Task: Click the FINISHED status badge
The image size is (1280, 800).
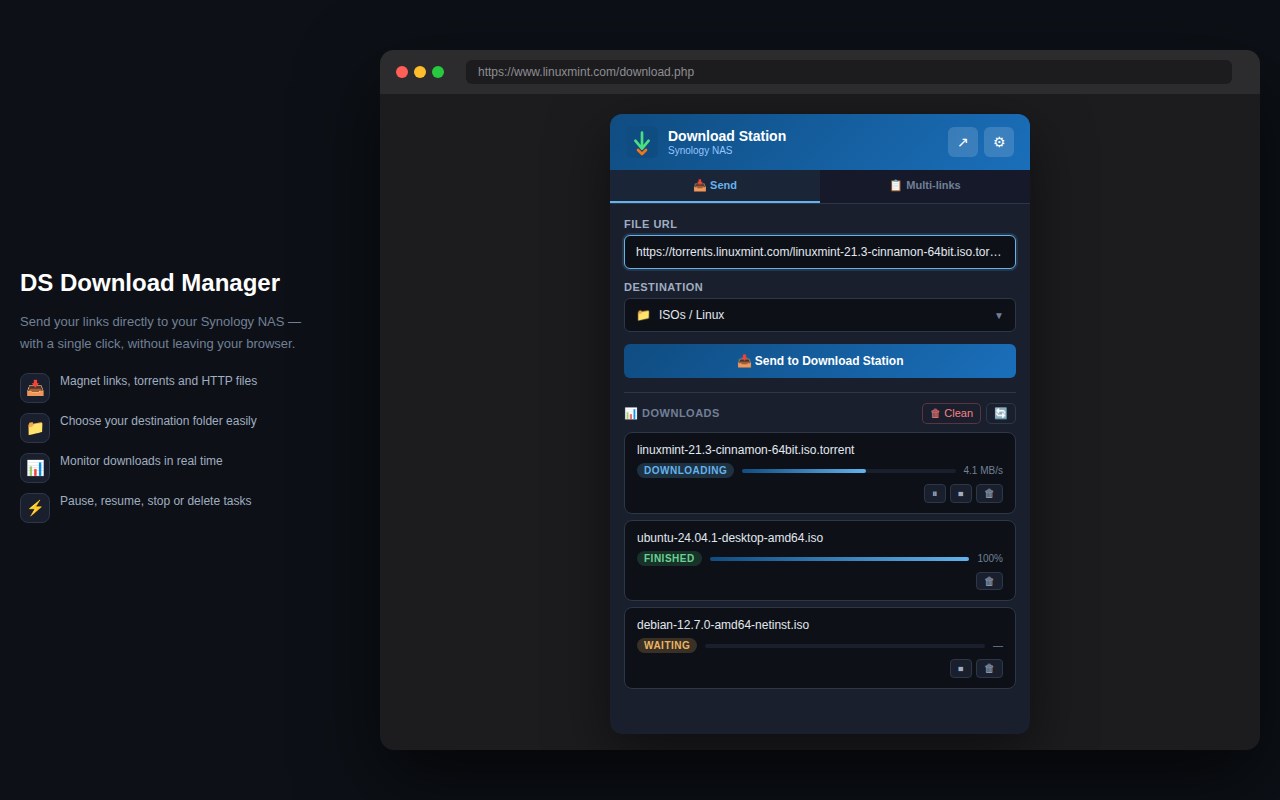Action: [x=669, y=559]
